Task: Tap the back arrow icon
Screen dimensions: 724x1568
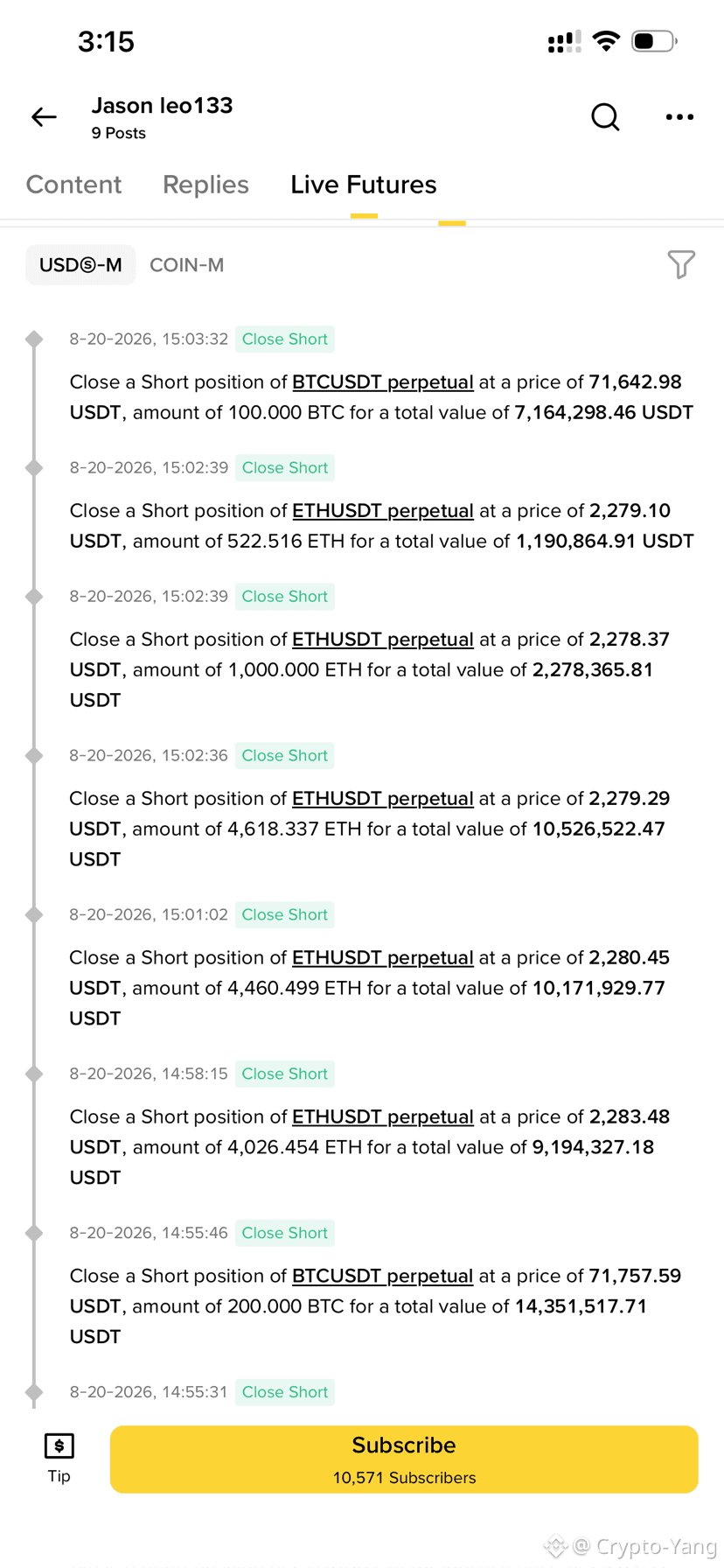Action: pyautogui.click(x=44, y=117)
